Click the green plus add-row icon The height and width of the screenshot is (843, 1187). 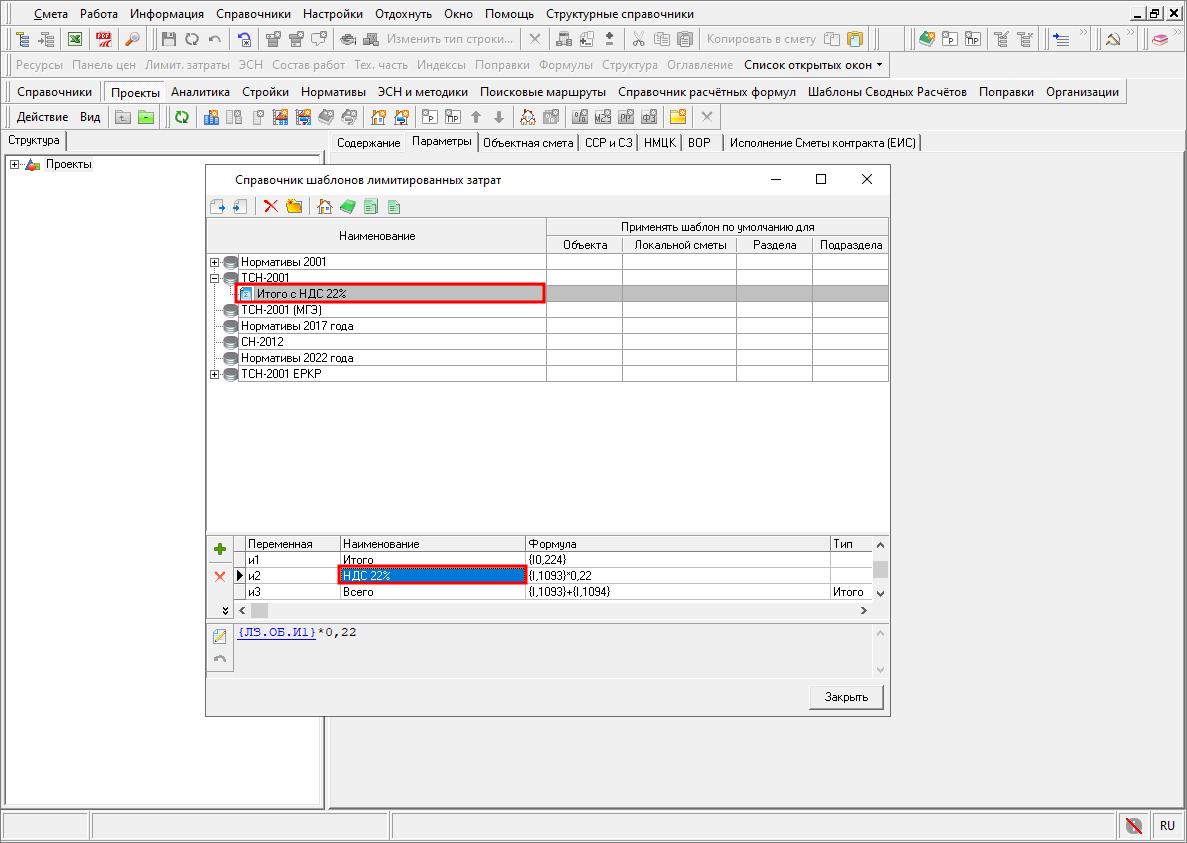pyautogui.click(x=220, y=549)
